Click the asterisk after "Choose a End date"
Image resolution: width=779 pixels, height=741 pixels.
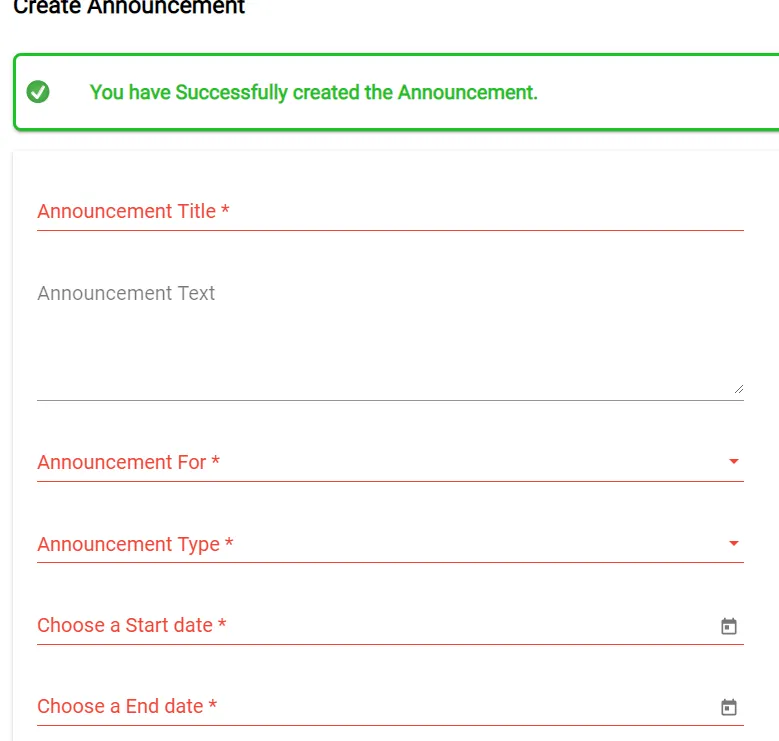coord(213,706)
